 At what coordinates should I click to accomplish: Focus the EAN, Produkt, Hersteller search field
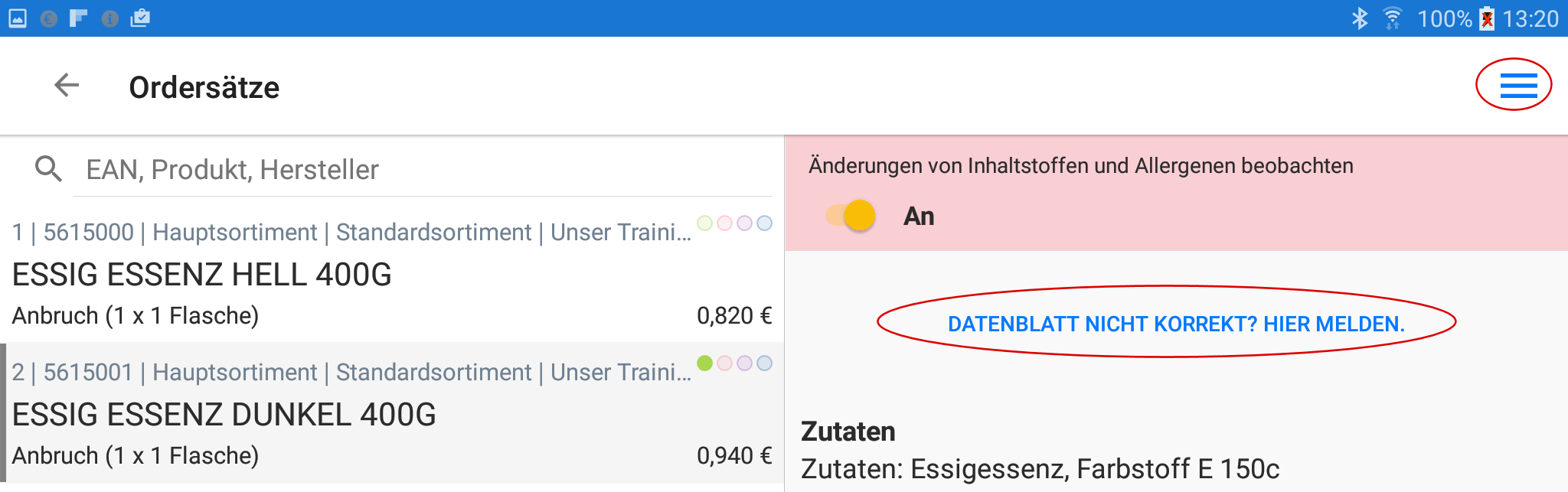(x=421, y=170)
